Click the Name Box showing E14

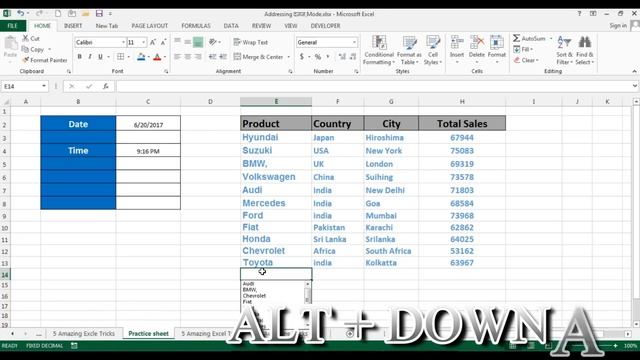pyautogui.click(x=24, y=86)
